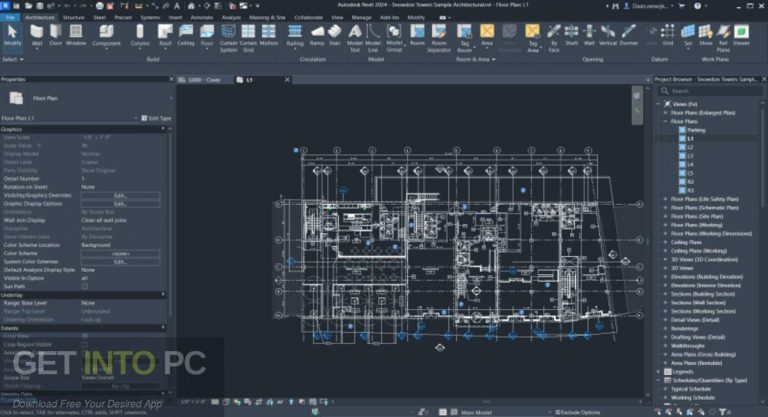Expand Floor Plans (Enlarged Plan) node
Screen dimensions: 768x417
[666, 113]
